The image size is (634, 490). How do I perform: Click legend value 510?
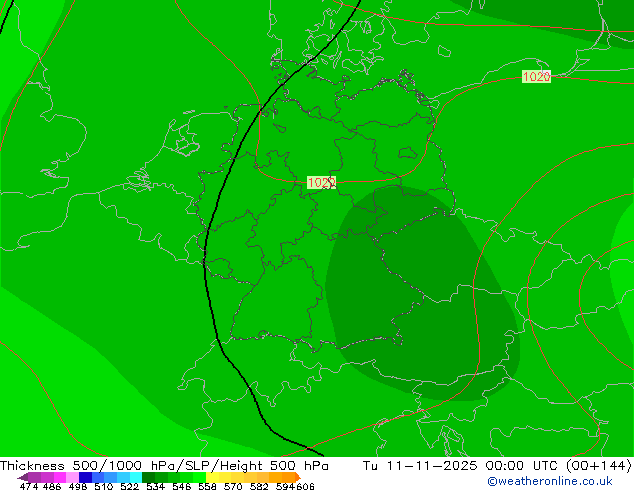pos(104,486)
